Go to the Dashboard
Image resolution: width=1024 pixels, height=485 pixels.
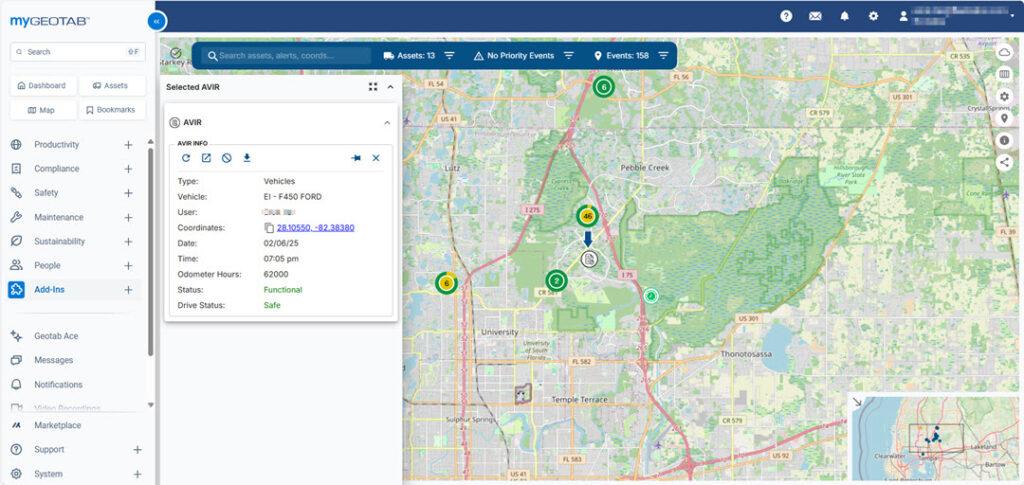[43, 86]
